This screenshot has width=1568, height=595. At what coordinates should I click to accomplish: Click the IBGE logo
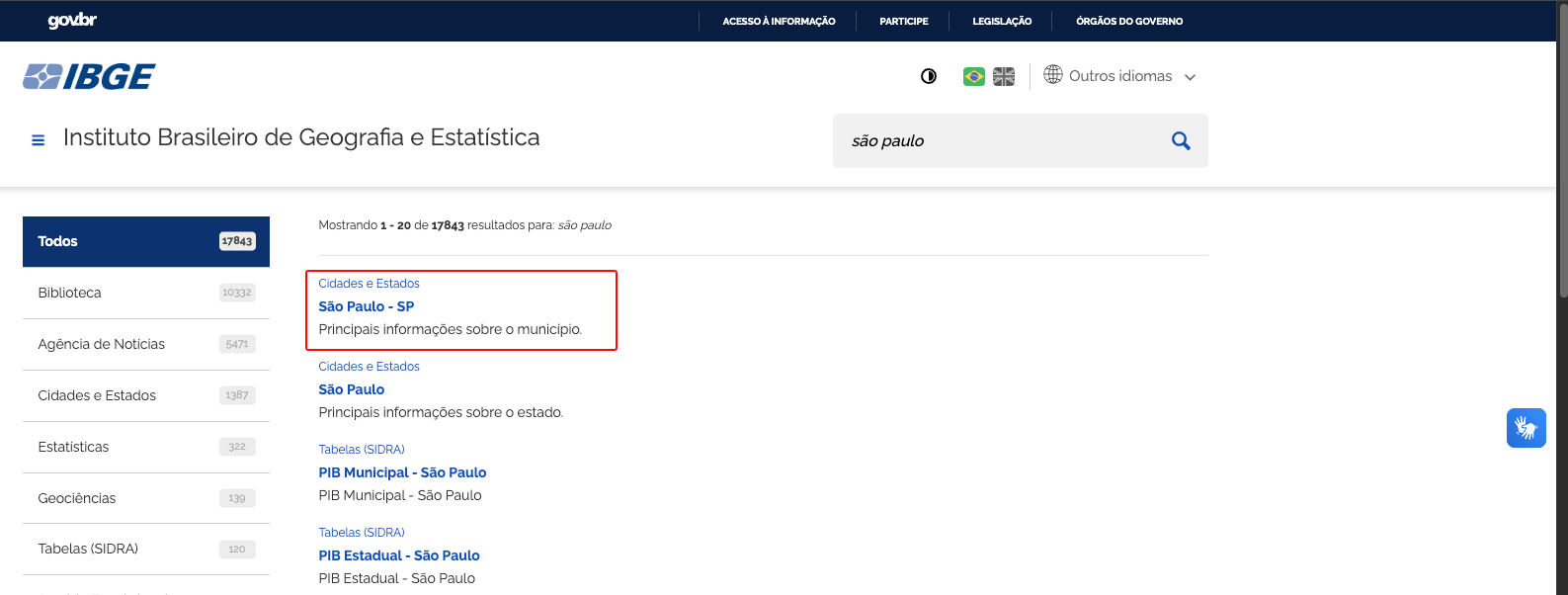click(89, 76)
